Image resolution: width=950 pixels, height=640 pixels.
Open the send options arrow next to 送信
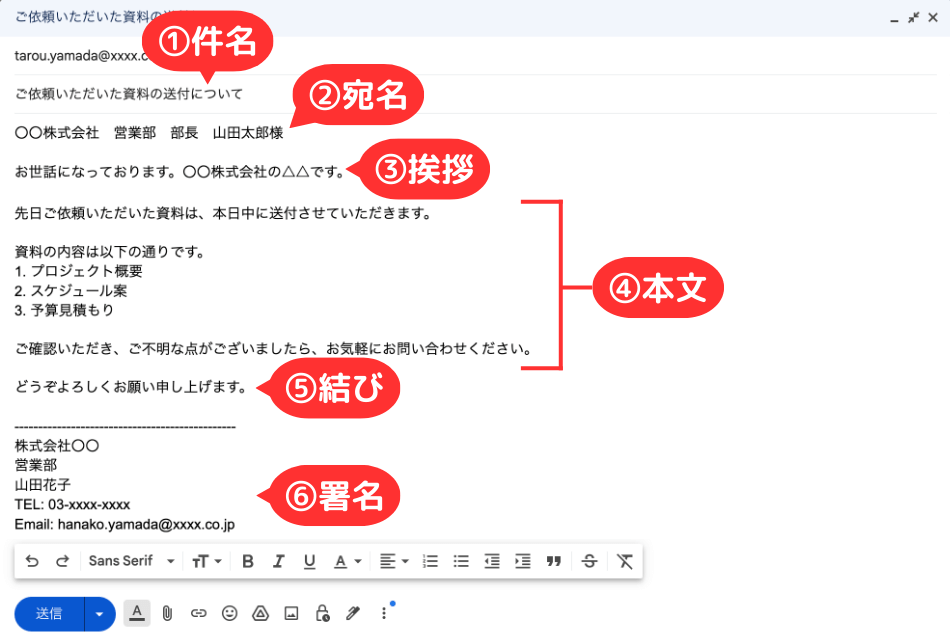tap(98, 613)
